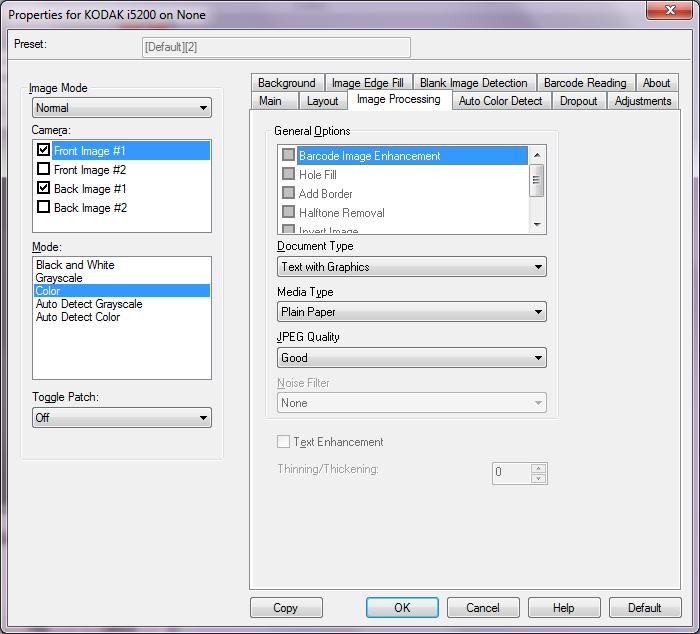Select the Image Processing tab

click(399, 99)
